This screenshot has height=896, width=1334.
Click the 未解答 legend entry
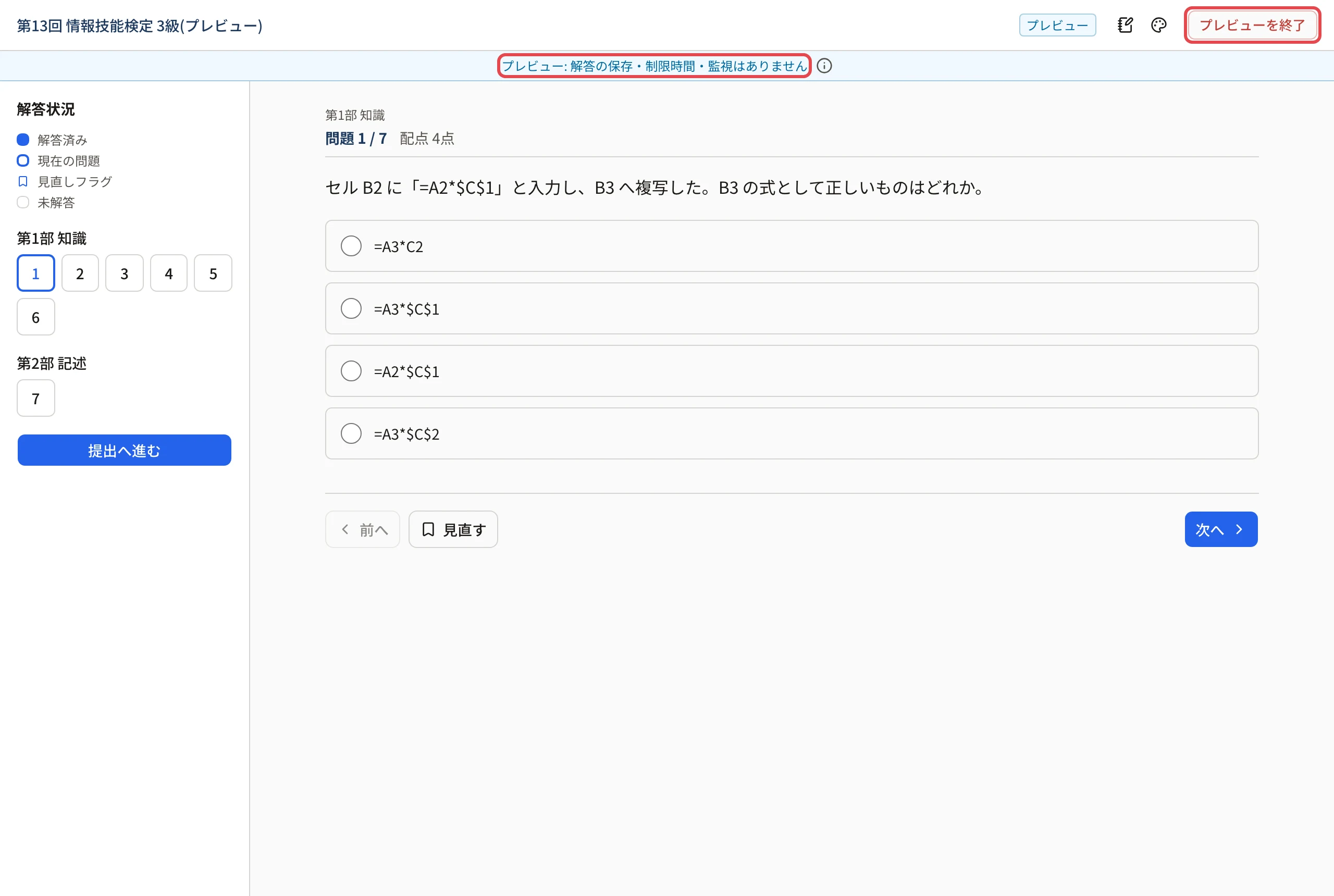(46, 202)
